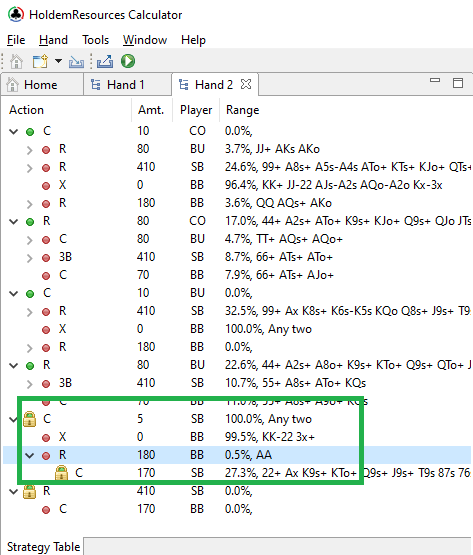Click red dot on BB check 100.0% Any two row
The width and height of the screenshot is (473, 555).
click(46, 330)
